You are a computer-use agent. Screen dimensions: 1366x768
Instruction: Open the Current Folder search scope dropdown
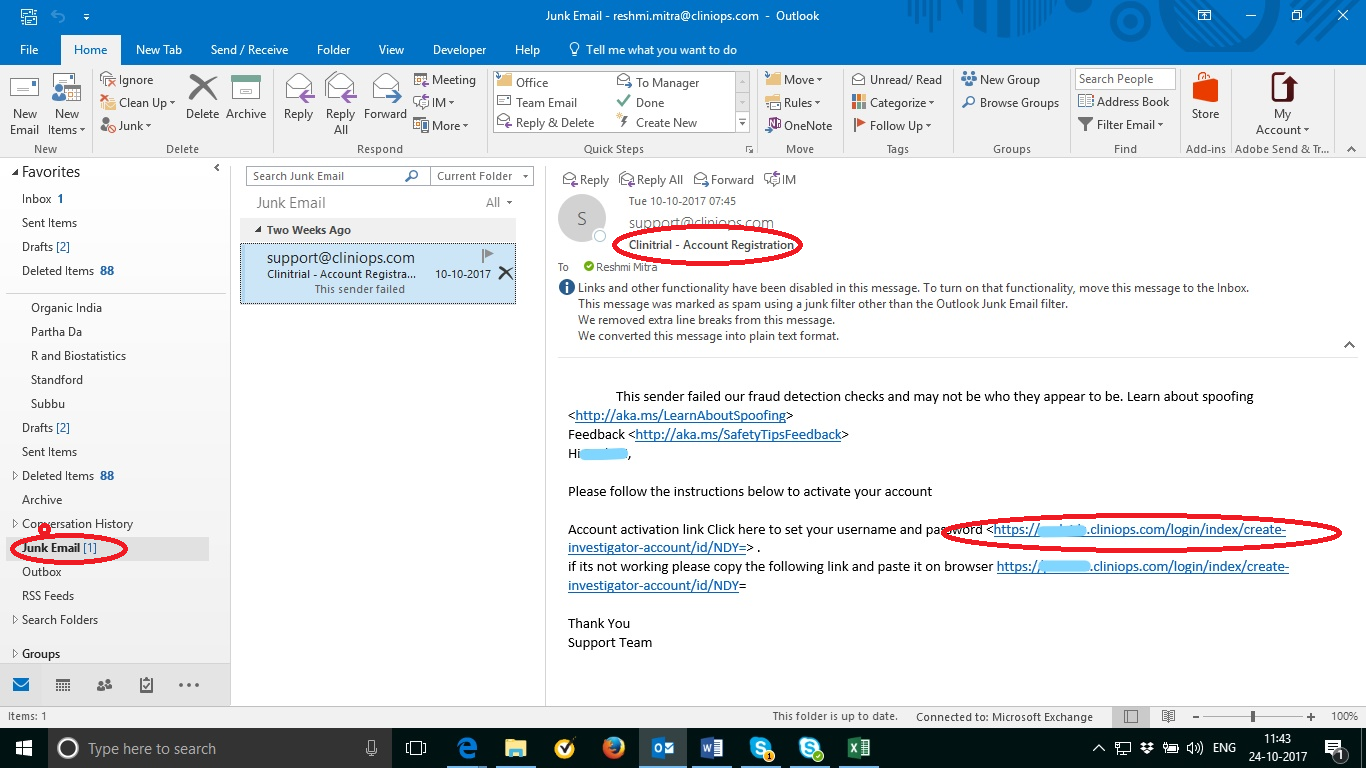point(481,176)
